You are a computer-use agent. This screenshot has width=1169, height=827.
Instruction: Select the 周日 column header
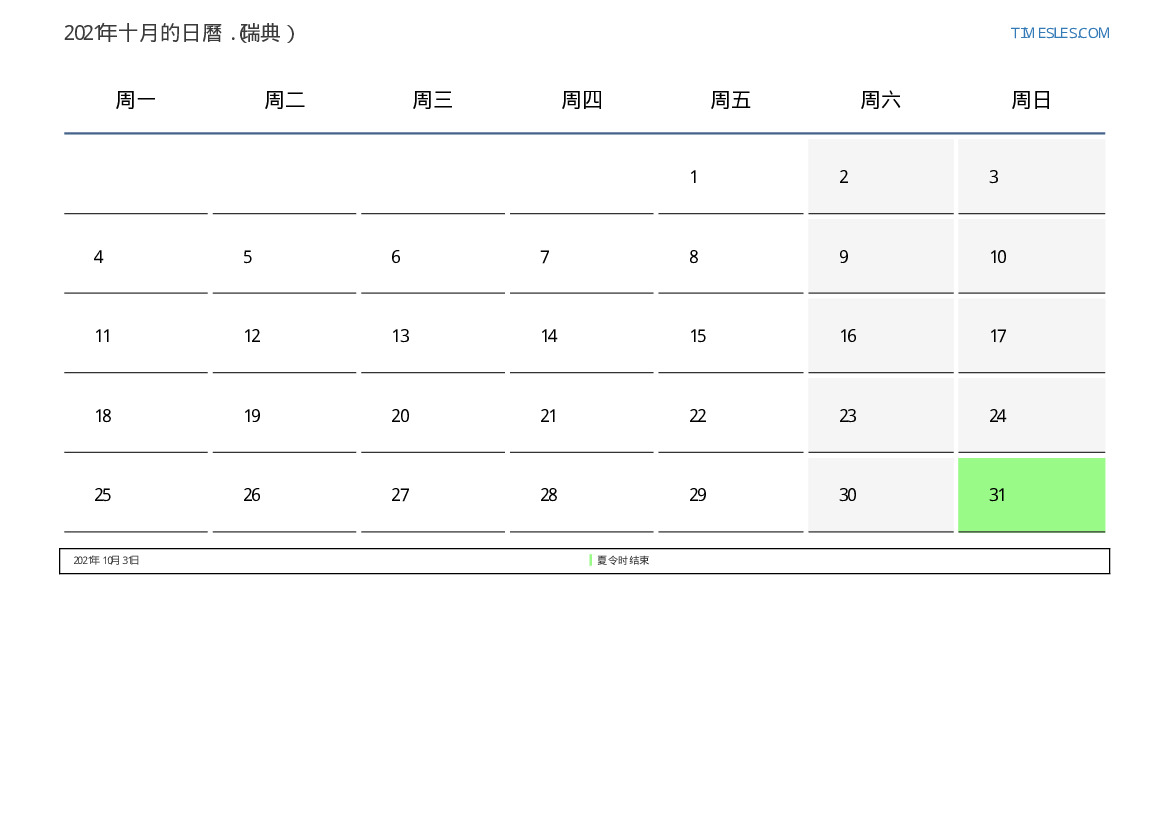[x=1031, y=100]
